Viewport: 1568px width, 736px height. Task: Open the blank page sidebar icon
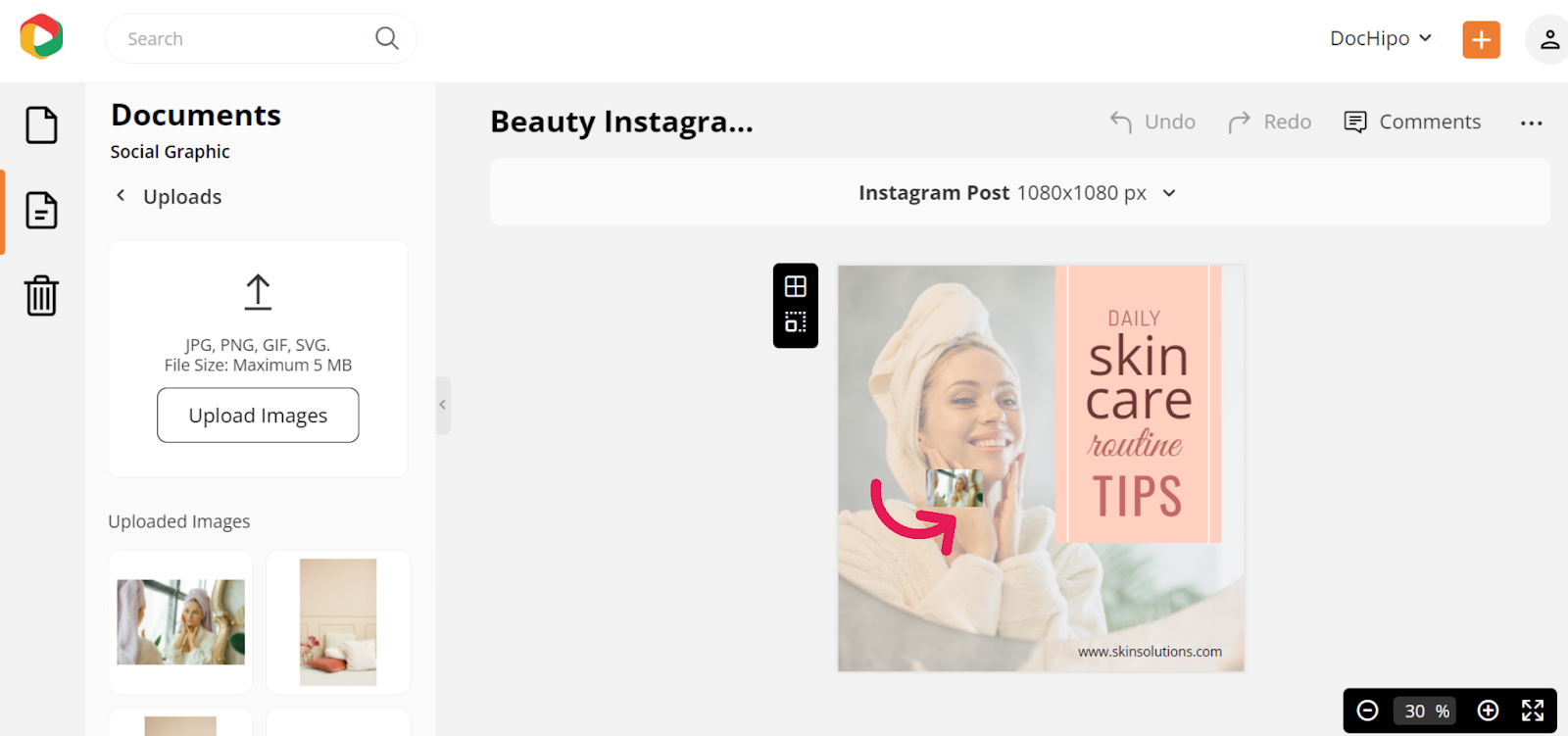click(41, 125)
